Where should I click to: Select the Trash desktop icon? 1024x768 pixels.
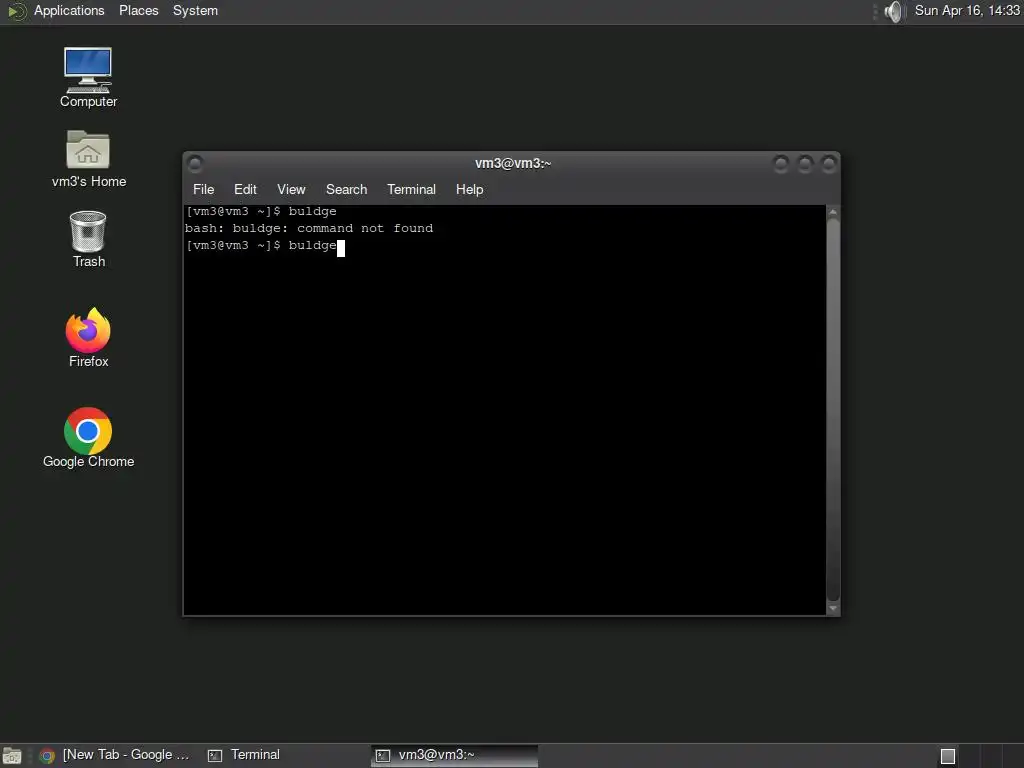click(x=88, y=239)
